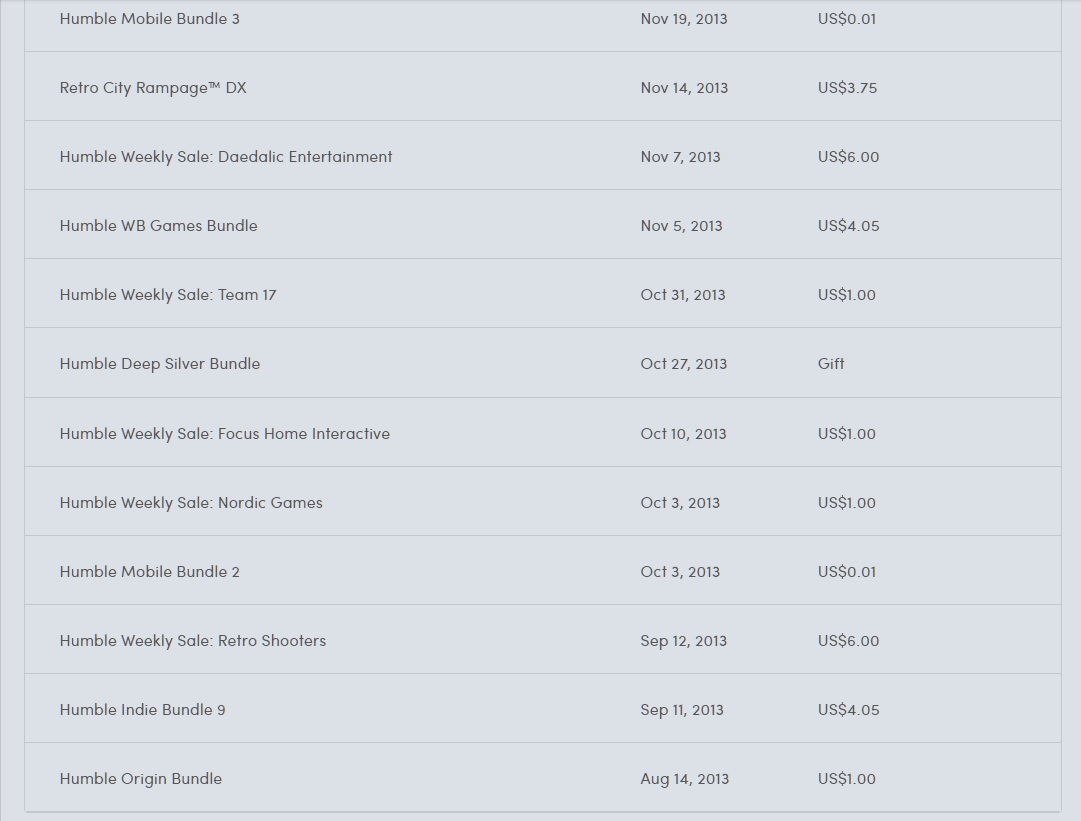Image resolution: width=1081 pixels, height=821 pixels.
Task: Click the Oct 31, 2013 date for Team 17
Action: click(x=683, y=295)
